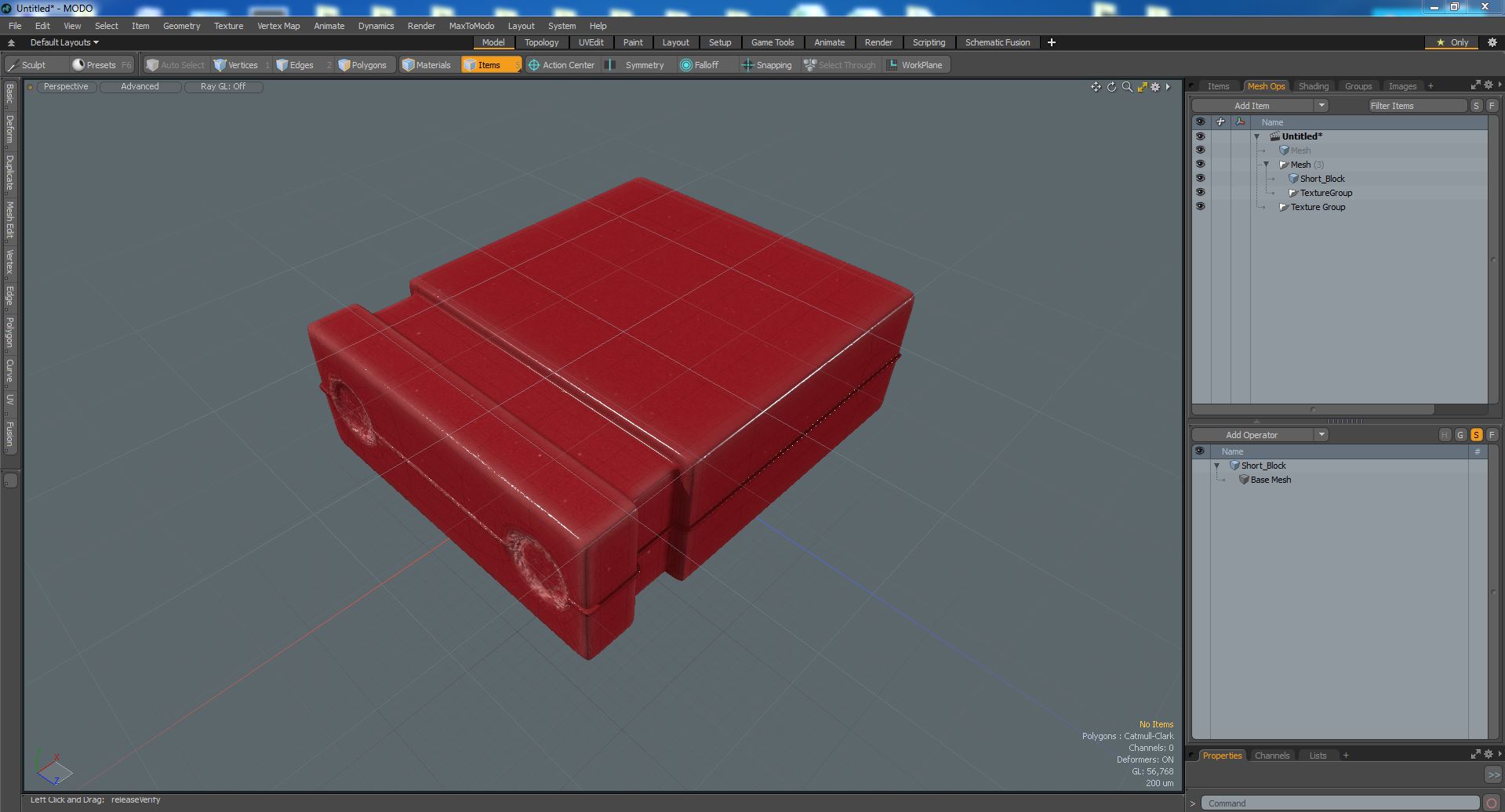Click the command history arrow button
This screenshot has height=812, width=1505.
(x=1492, y=774)
